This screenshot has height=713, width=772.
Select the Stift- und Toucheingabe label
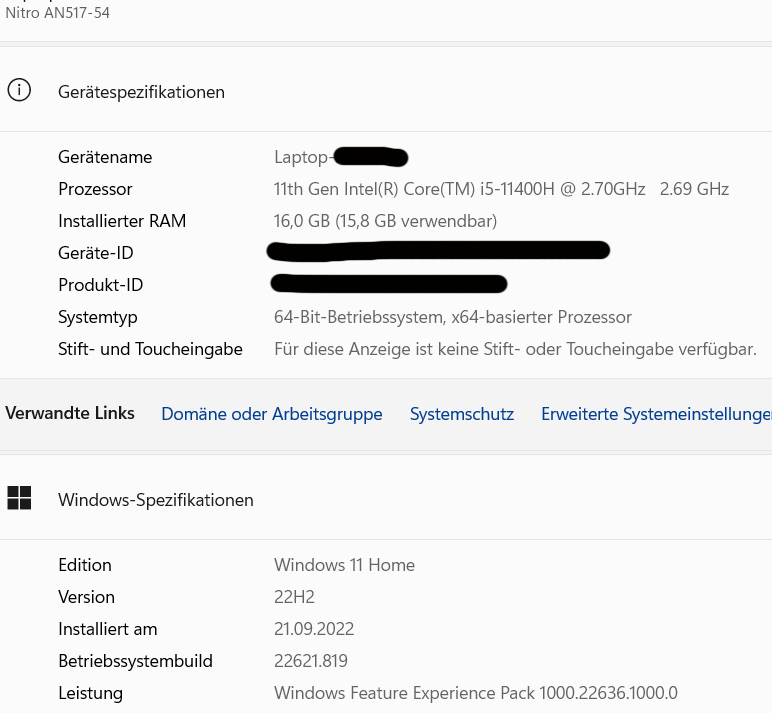(x=150, y=349)
